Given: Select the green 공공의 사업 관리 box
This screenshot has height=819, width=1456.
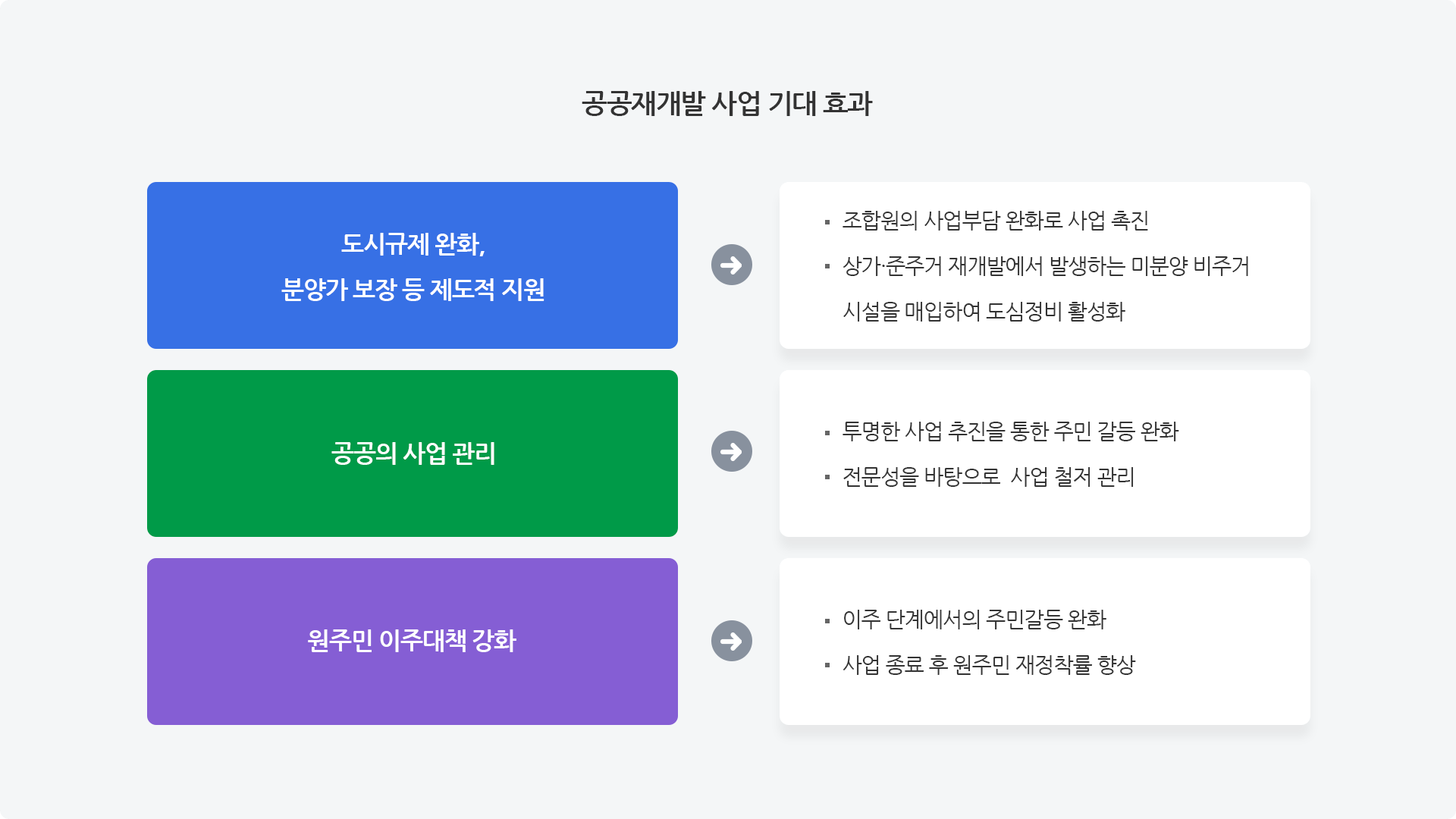Looking at the screenshot, I should click(x=413, y=453).
